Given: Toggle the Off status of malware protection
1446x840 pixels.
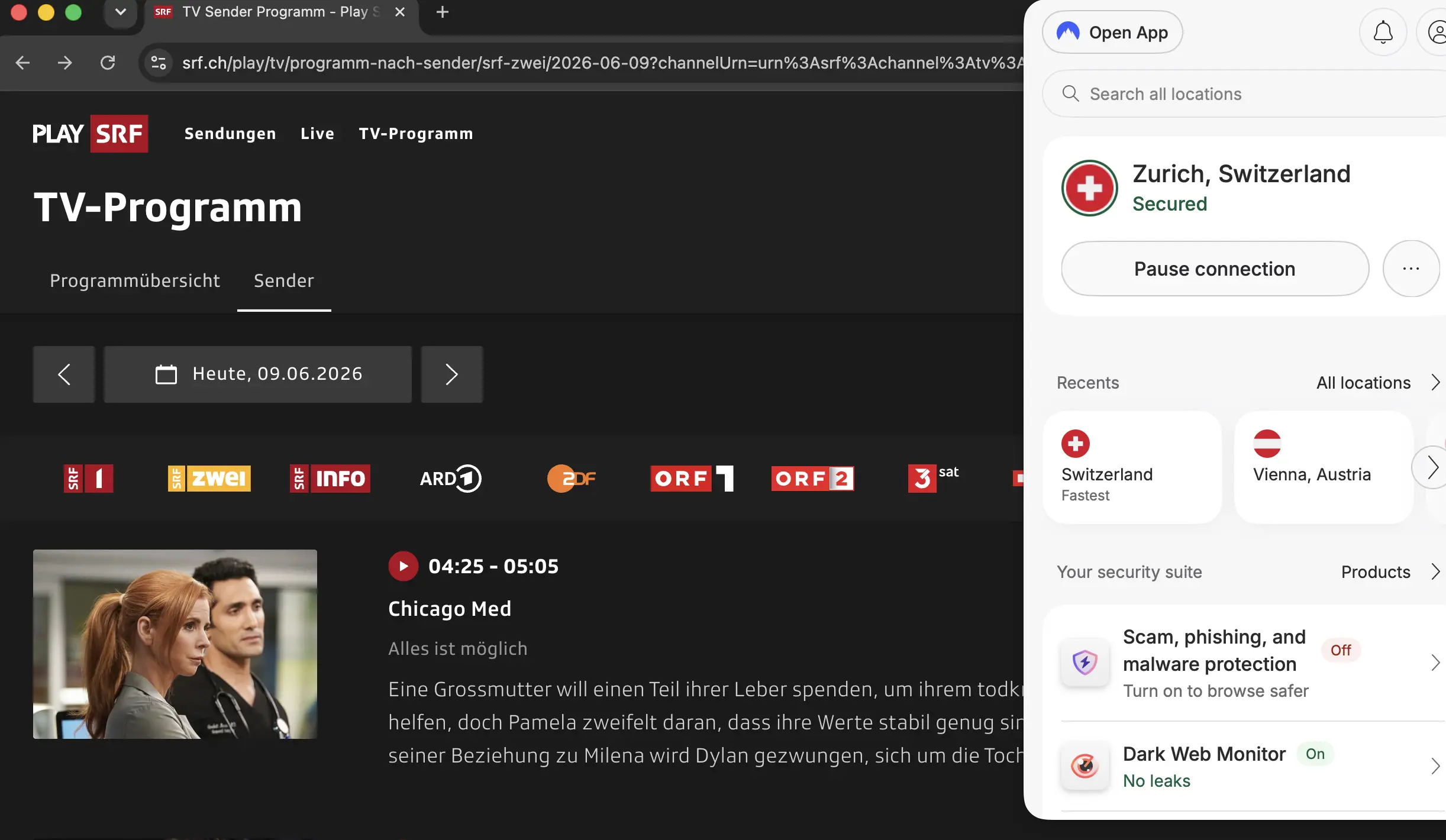Looking at the screenshot, I should tap(1341, 650).
